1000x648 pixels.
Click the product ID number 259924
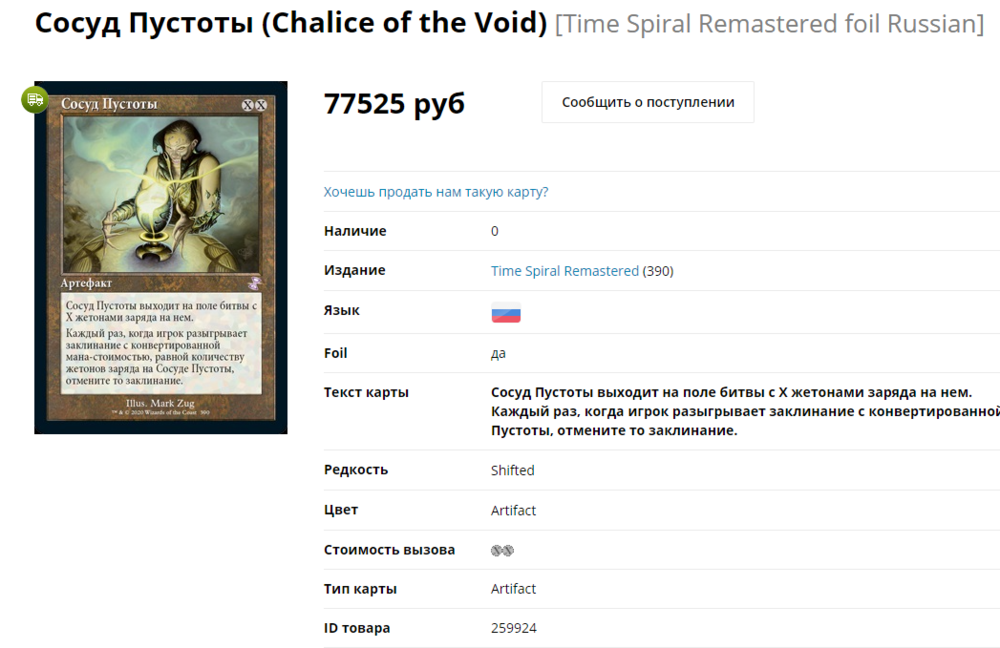[x=513, y=628]
